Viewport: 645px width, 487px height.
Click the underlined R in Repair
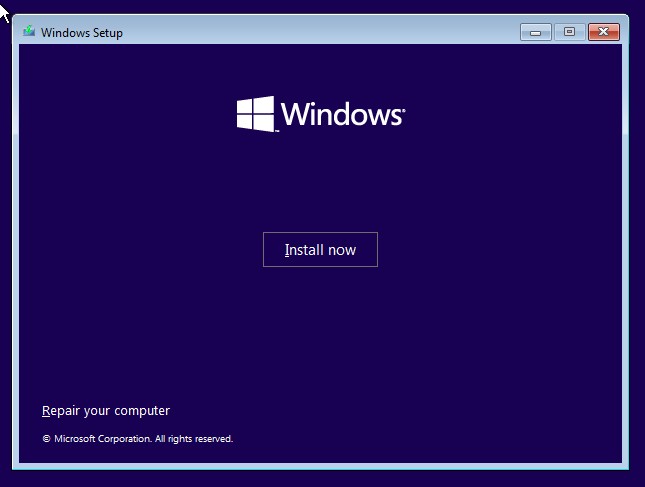[x=46, y=411]
